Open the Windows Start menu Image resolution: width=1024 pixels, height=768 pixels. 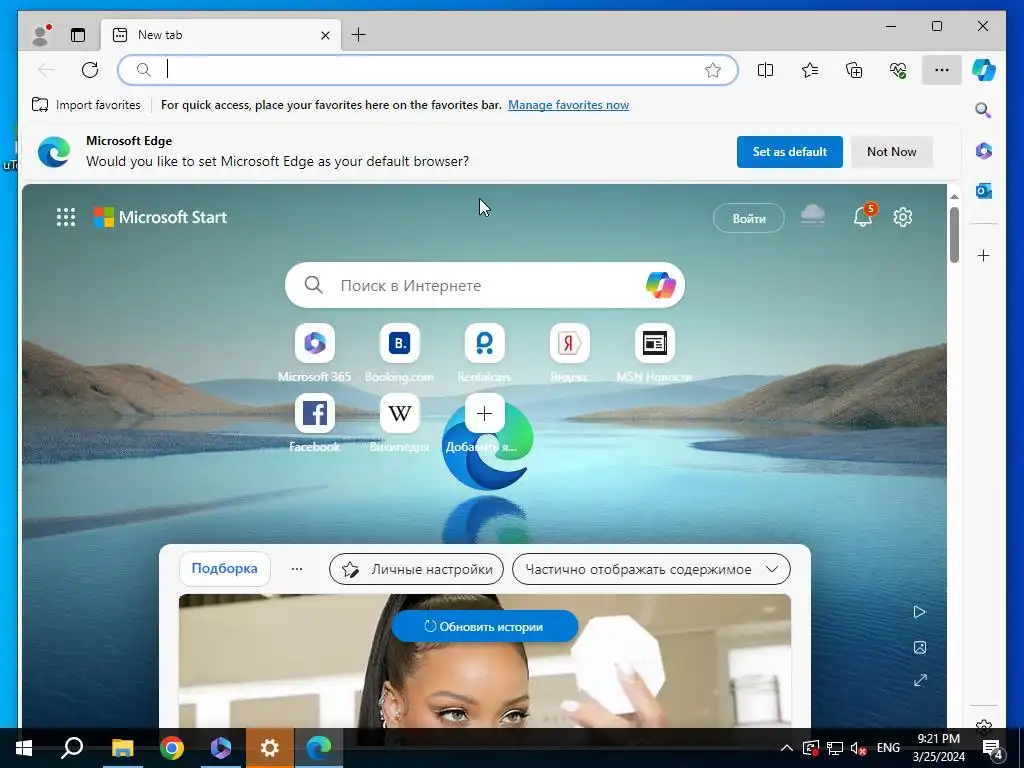[24, 748]
